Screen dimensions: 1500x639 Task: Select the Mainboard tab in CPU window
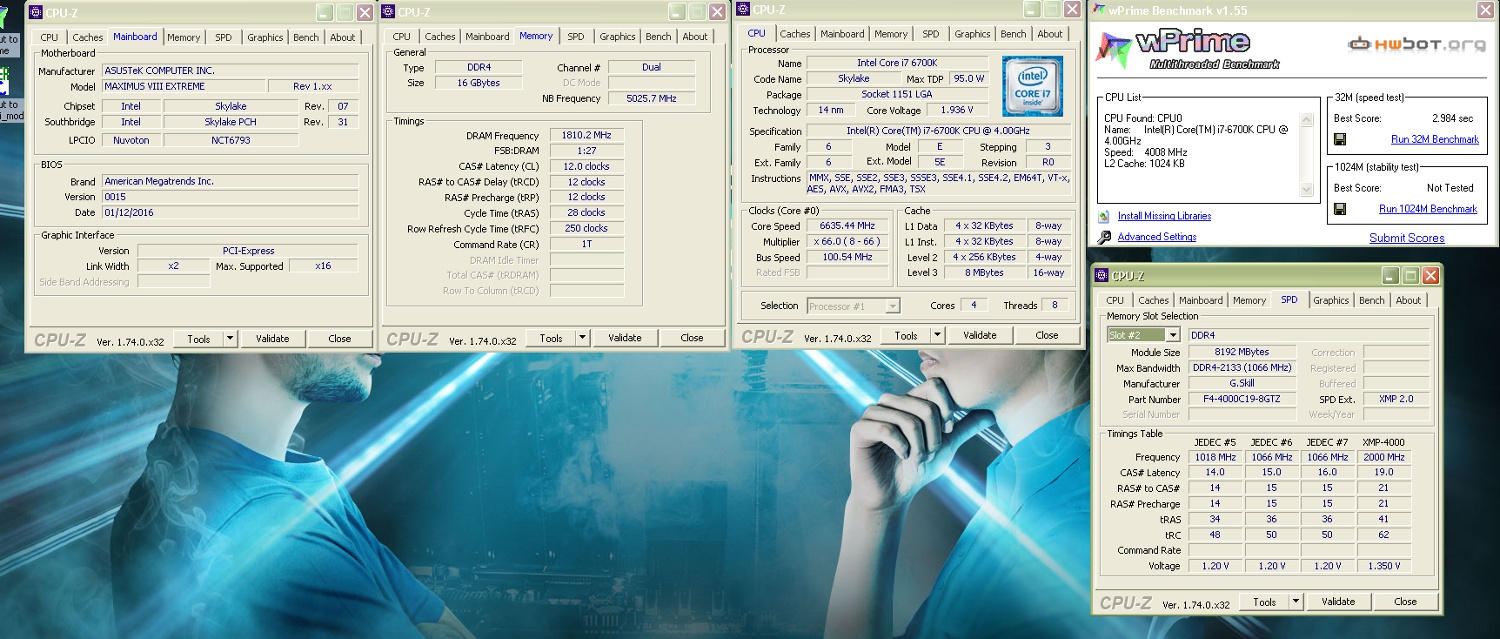(842, 34)
